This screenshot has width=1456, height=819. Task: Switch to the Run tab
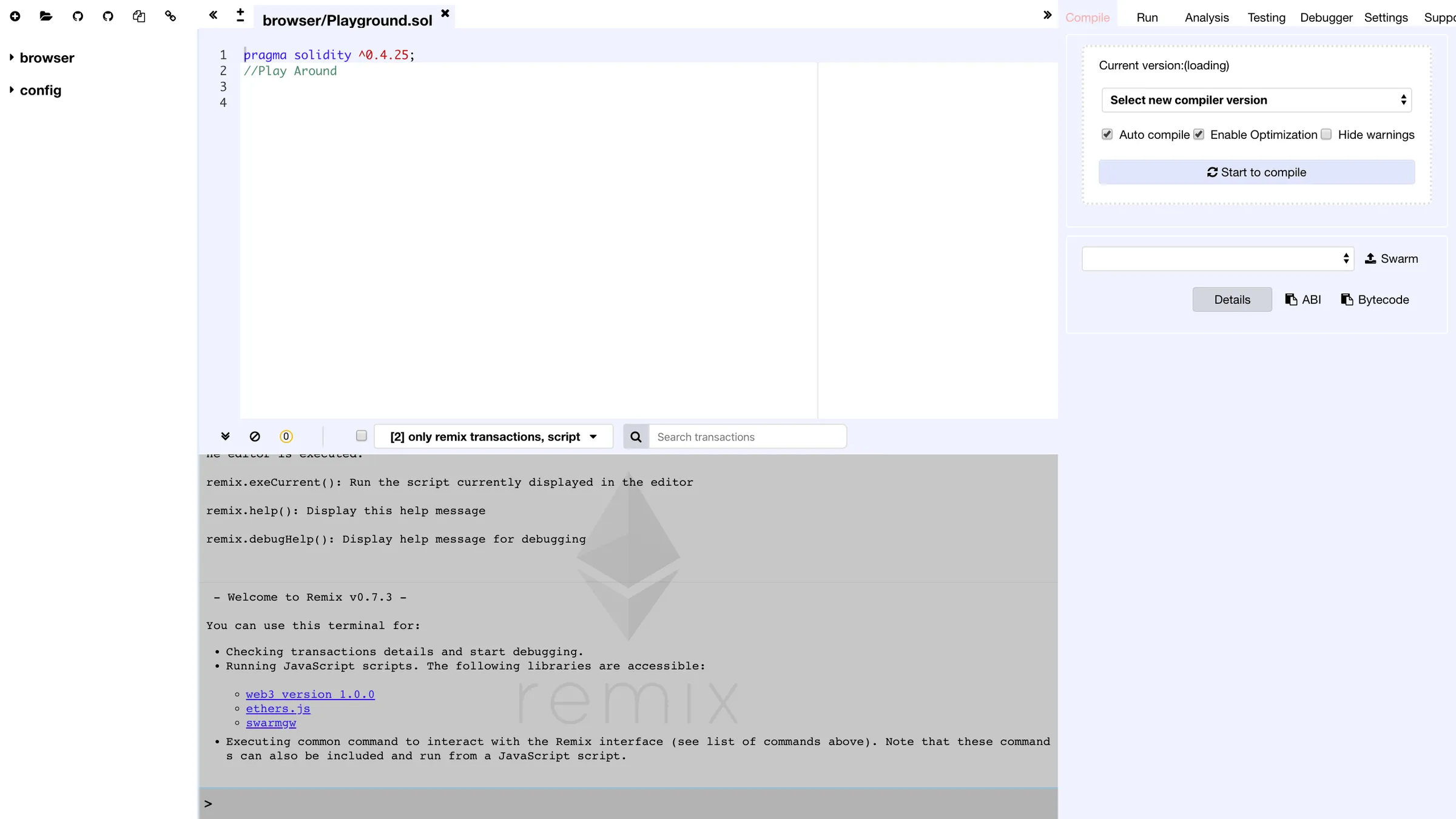point(1147,17)
